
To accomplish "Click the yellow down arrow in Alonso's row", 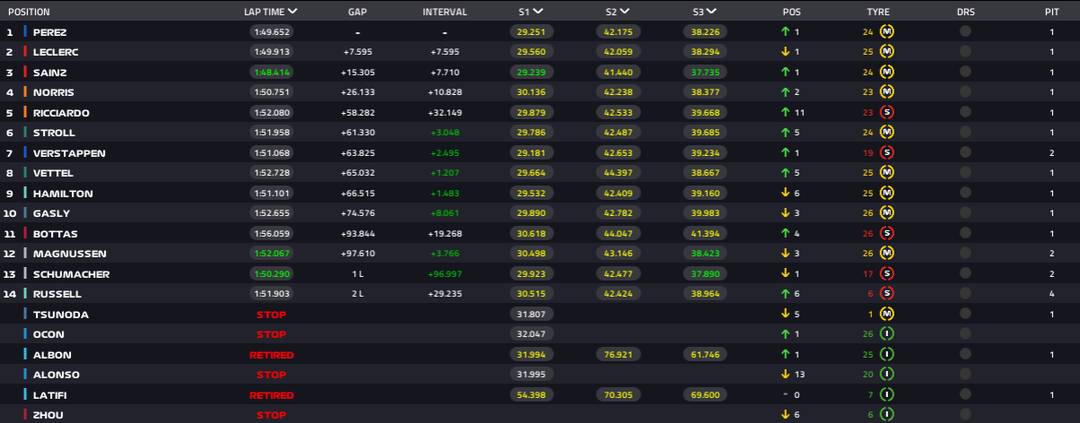I will [x=786, y=375].
